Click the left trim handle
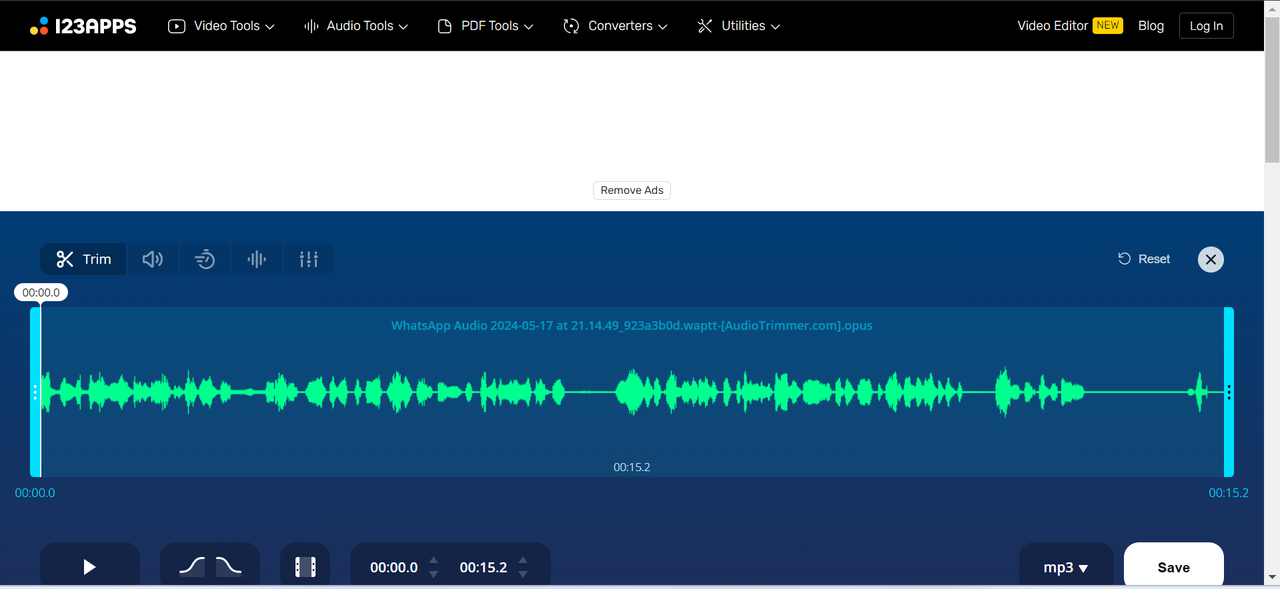 (35, 392)
